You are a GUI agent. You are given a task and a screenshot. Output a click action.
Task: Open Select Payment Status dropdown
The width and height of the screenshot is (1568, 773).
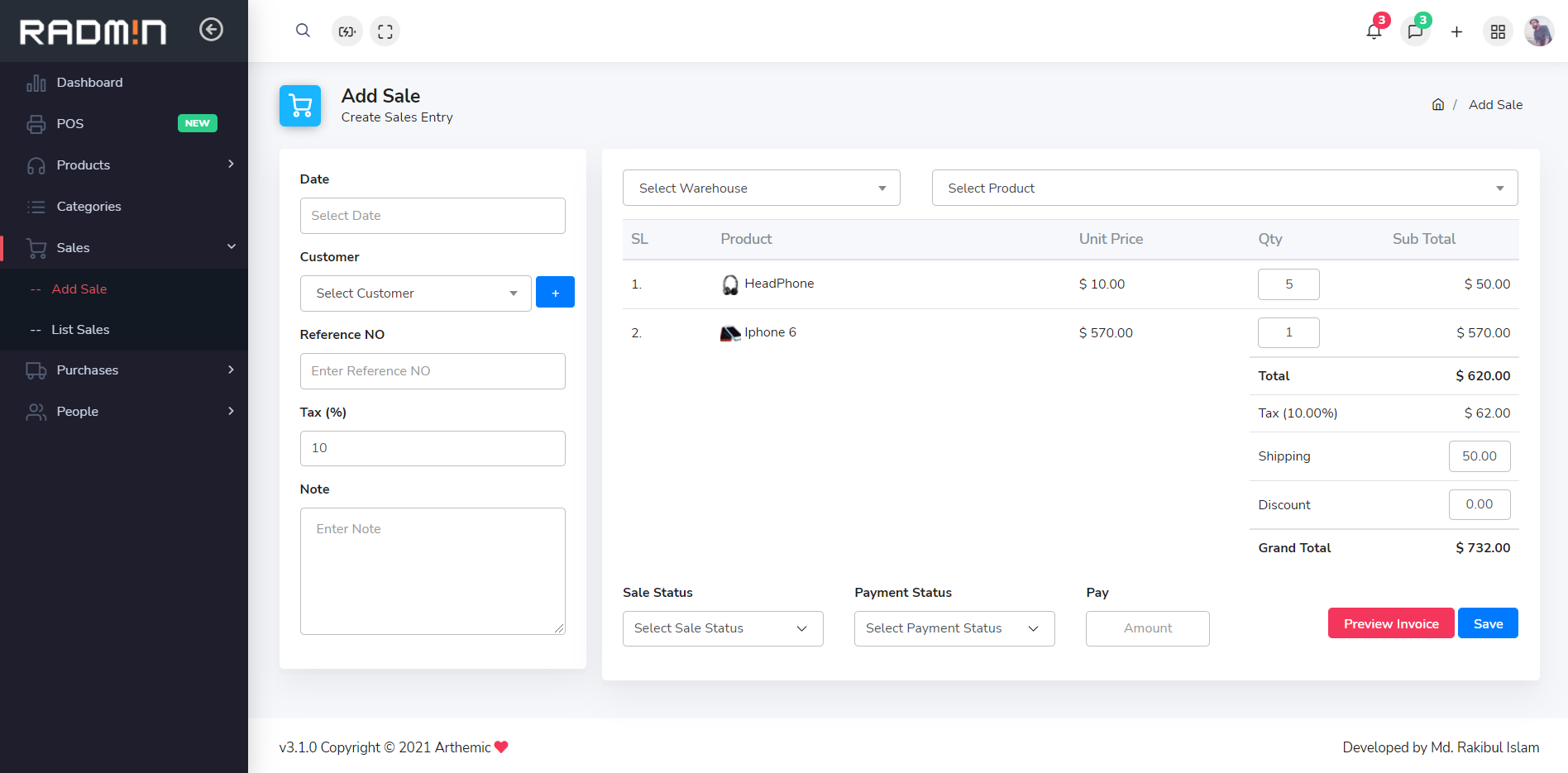[954, 628]
